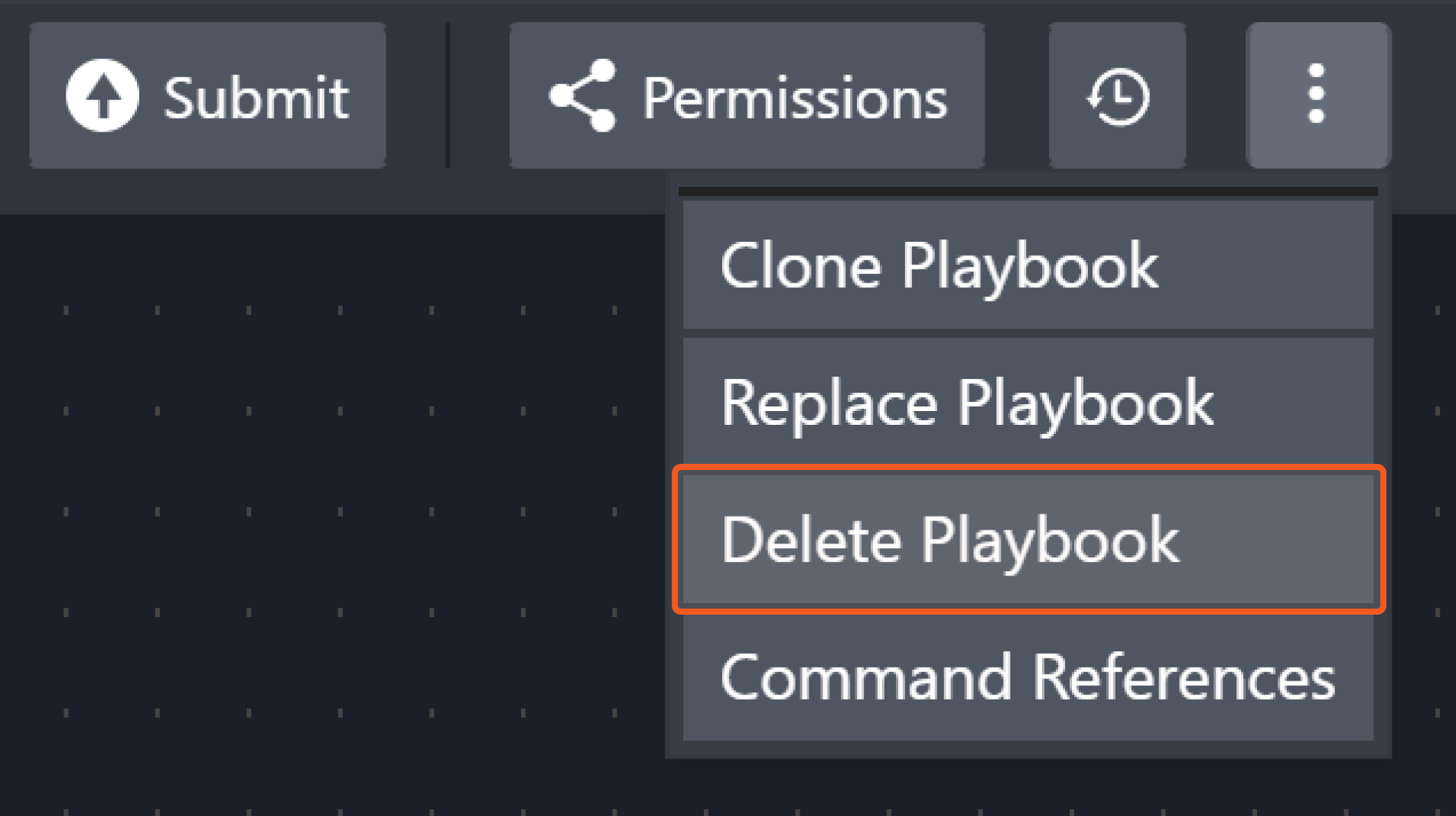Click the vertical three-dot more options icon
This screenshot has width=1456, height=816.
[1317, 94]
